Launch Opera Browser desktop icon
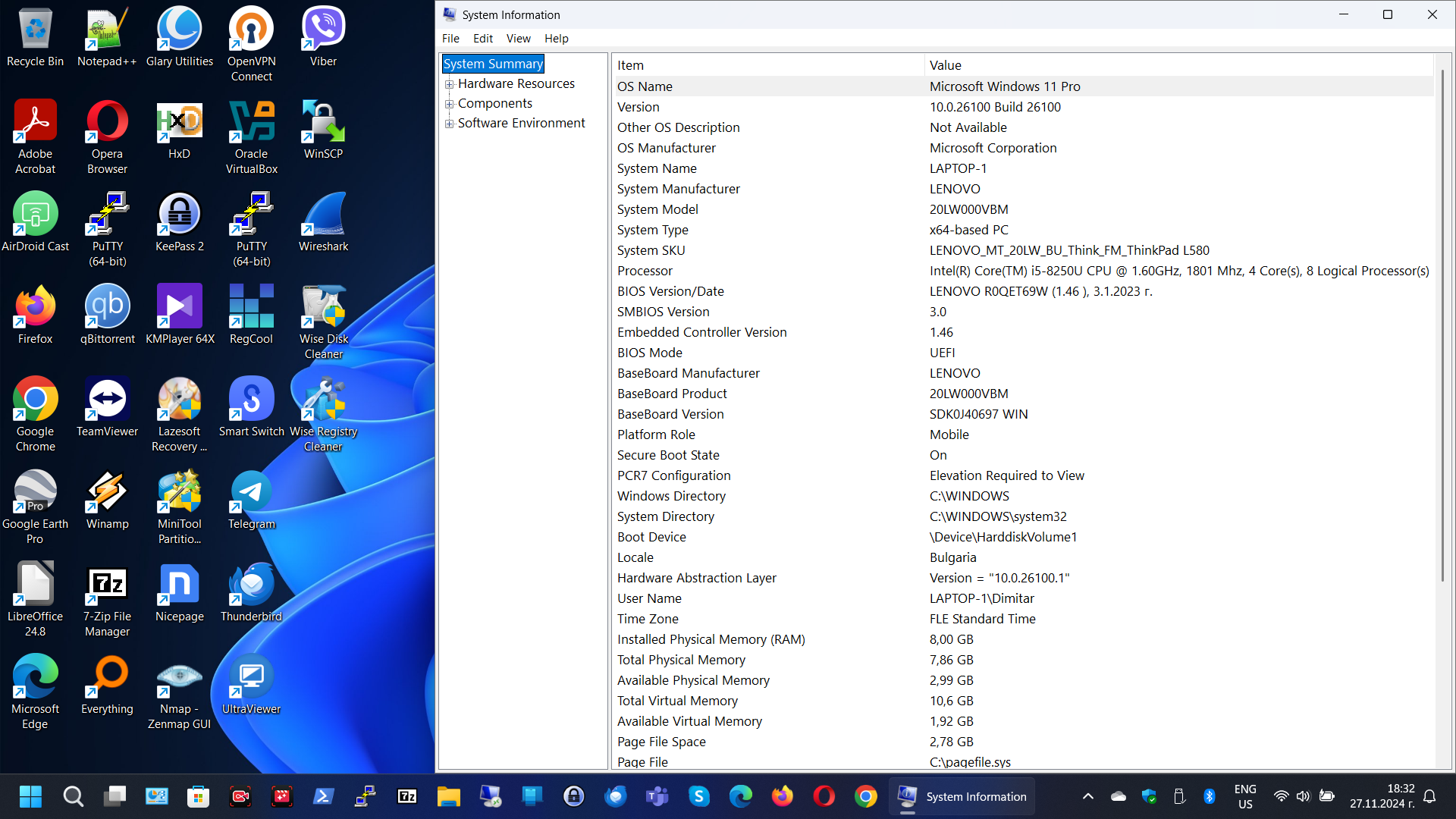The image size is (1456, 819). [x=107, y=138]
